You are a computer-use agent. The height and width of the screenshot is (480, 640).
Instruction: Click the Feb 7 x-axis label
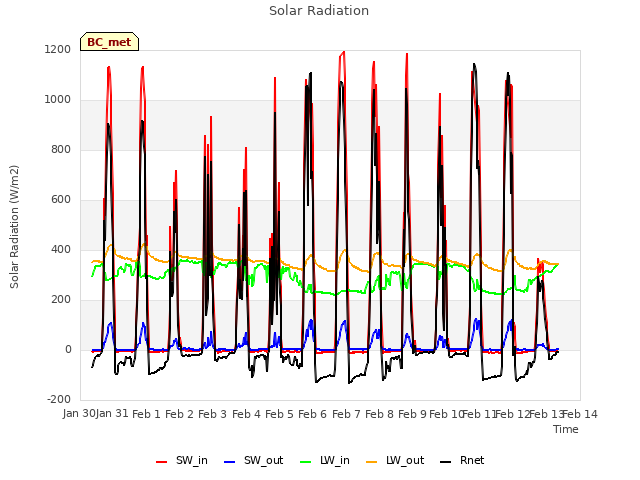click(346, 414)
